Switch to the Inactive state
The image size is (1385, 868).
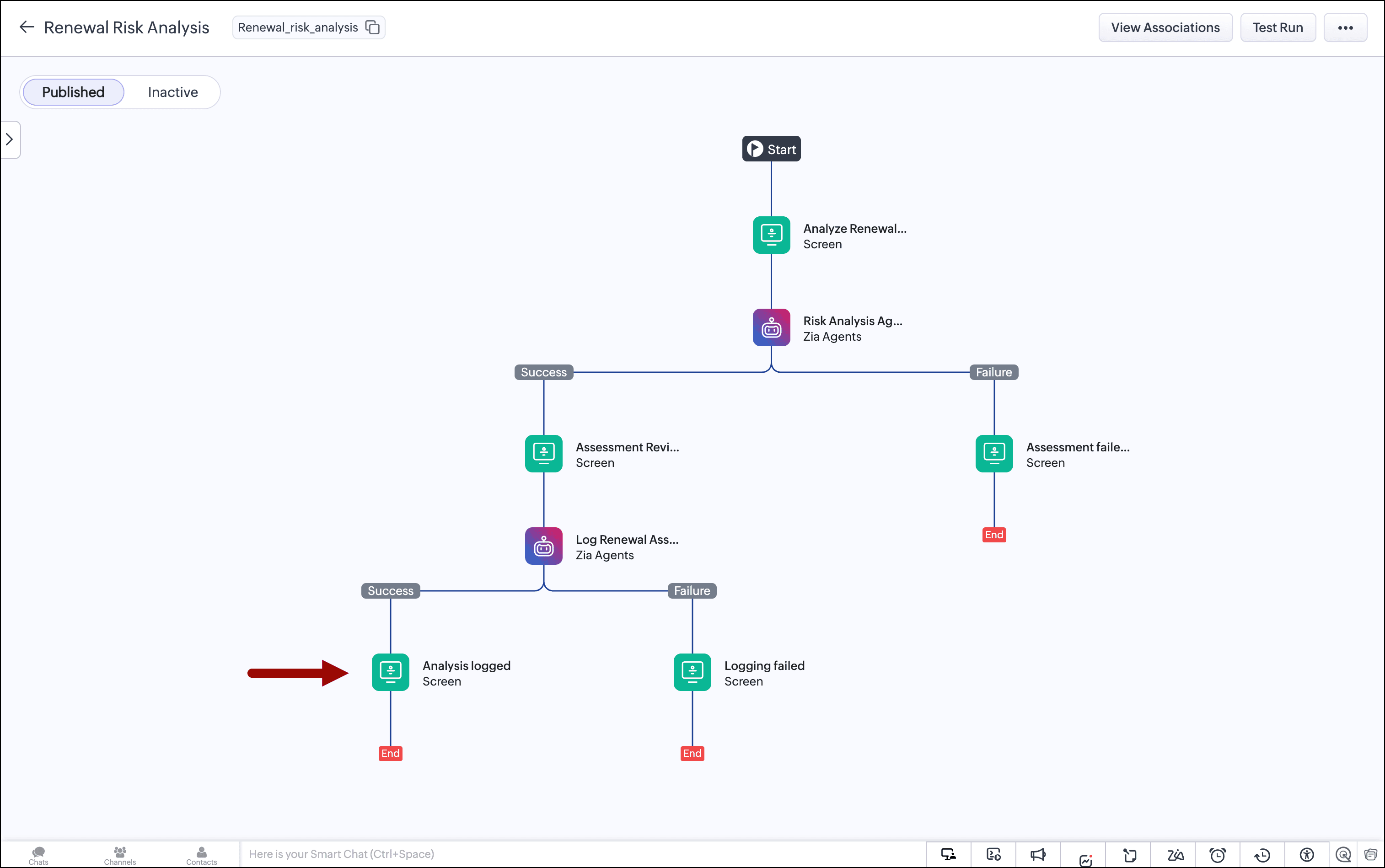click(173, 92)
